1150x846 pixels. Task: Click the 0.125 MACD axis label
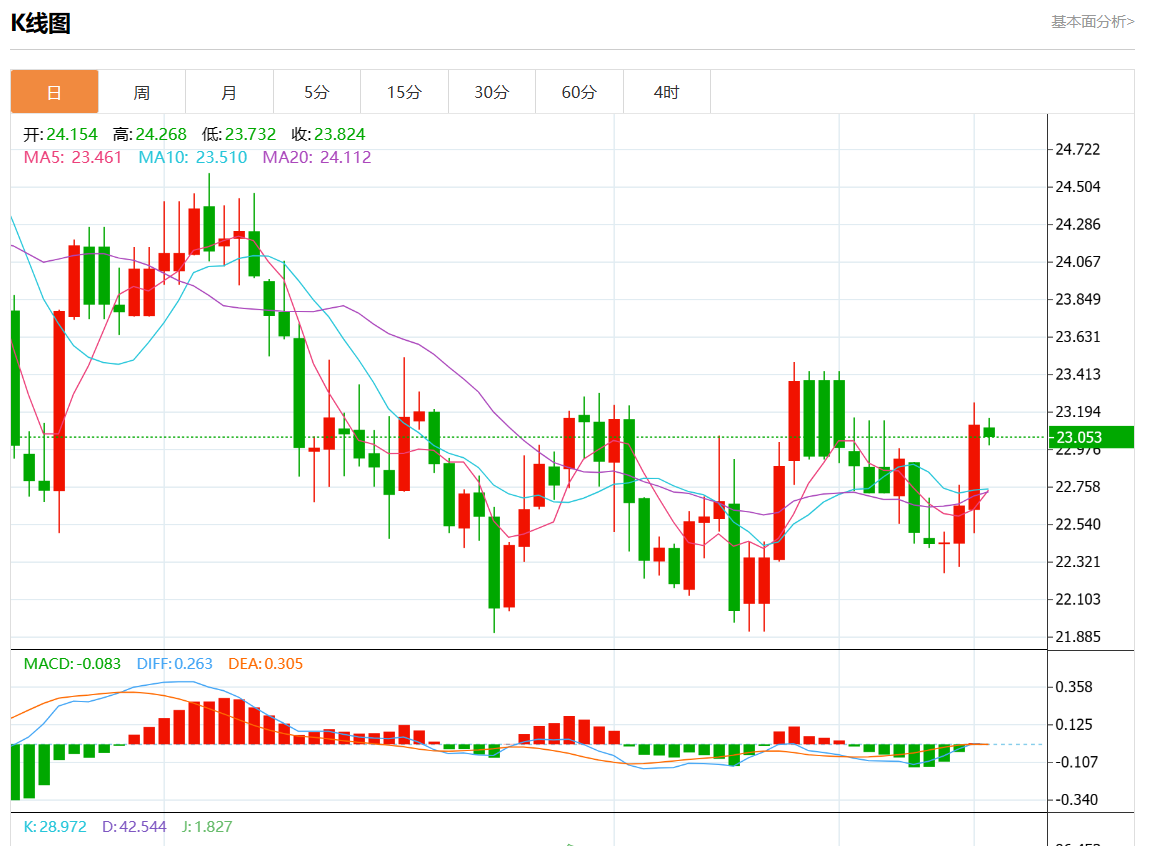tap(1074, 724)
